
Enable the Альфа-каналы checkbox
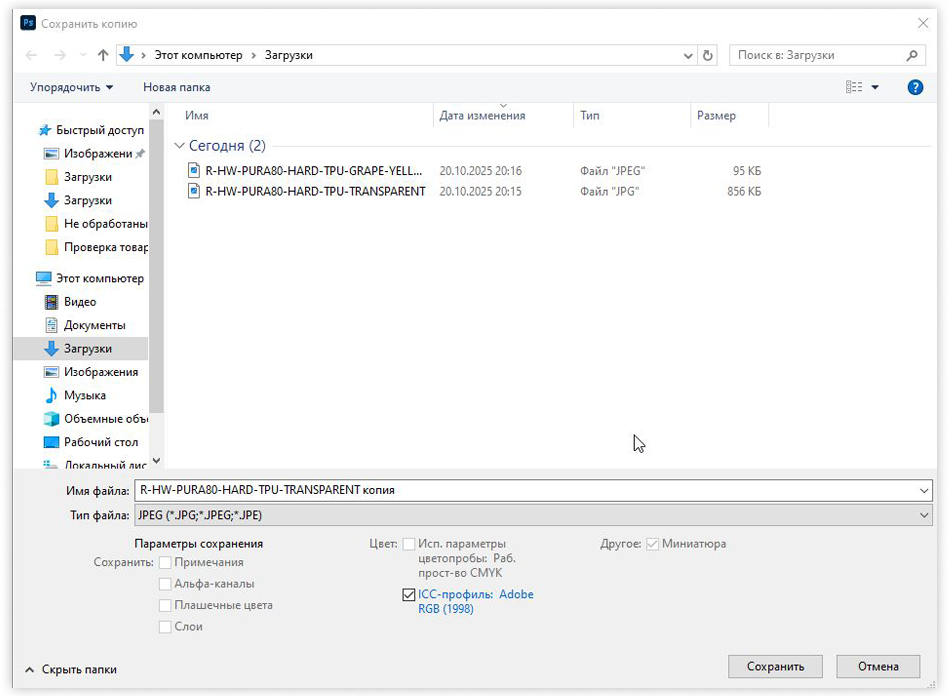click(165, 584)
